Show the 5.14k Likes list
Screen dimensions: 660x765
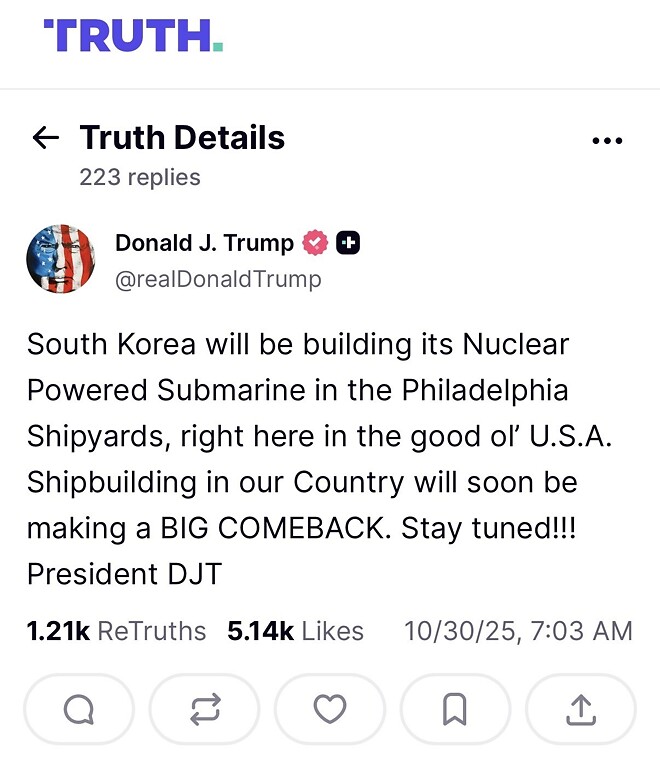[296, 631]
